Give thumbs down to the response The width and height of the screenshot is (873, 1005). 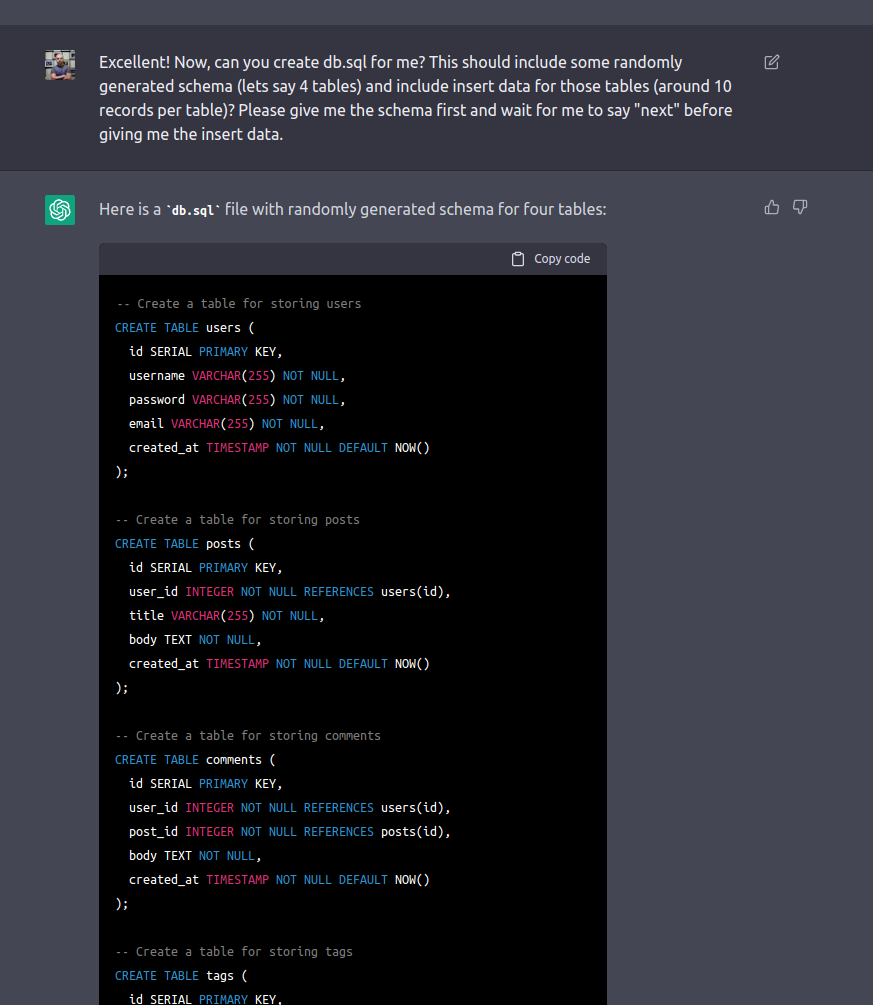click(800, 207)
